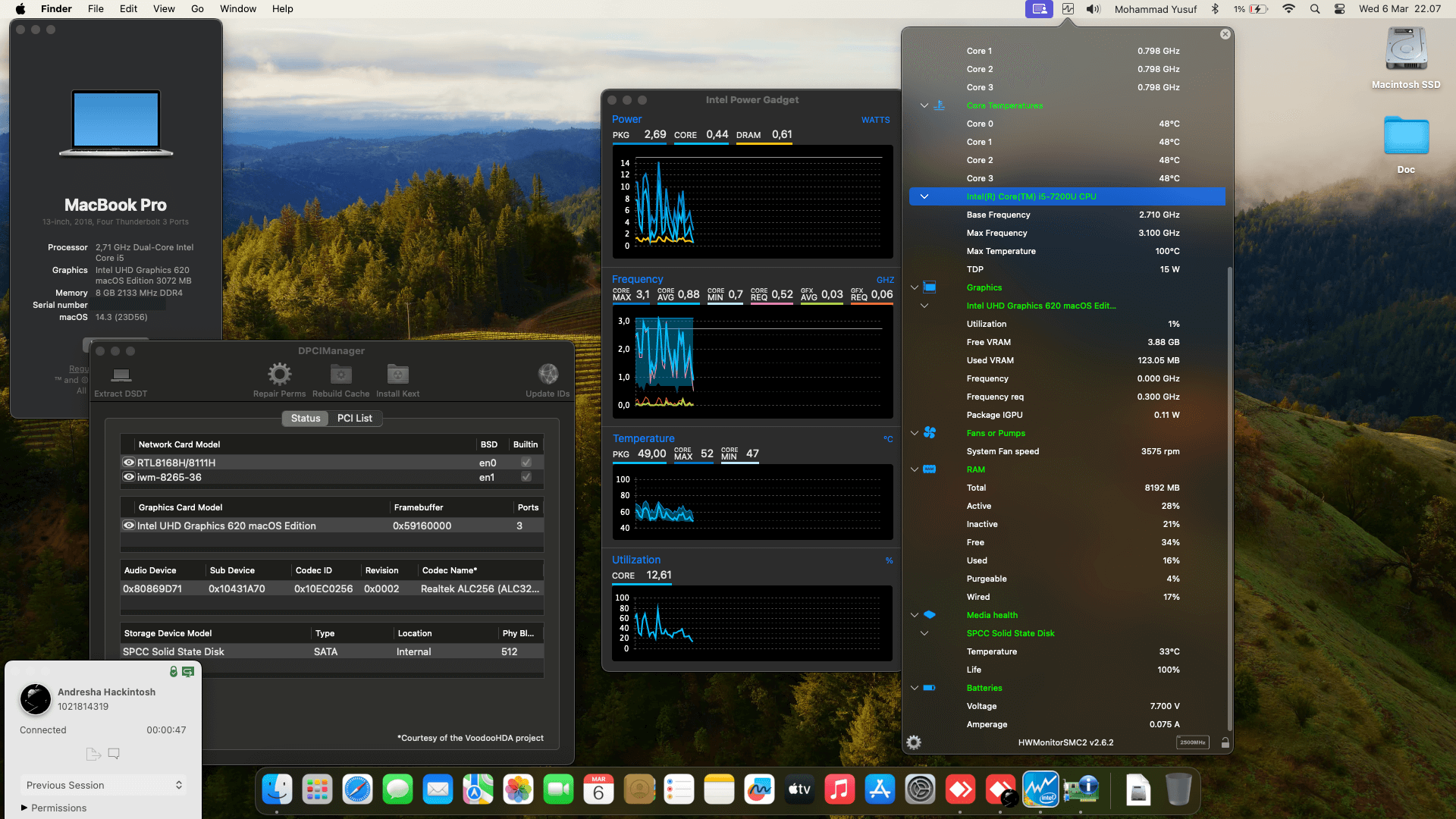Open the Previous Session dropdown
The image size is (1456, 819).
103,785
